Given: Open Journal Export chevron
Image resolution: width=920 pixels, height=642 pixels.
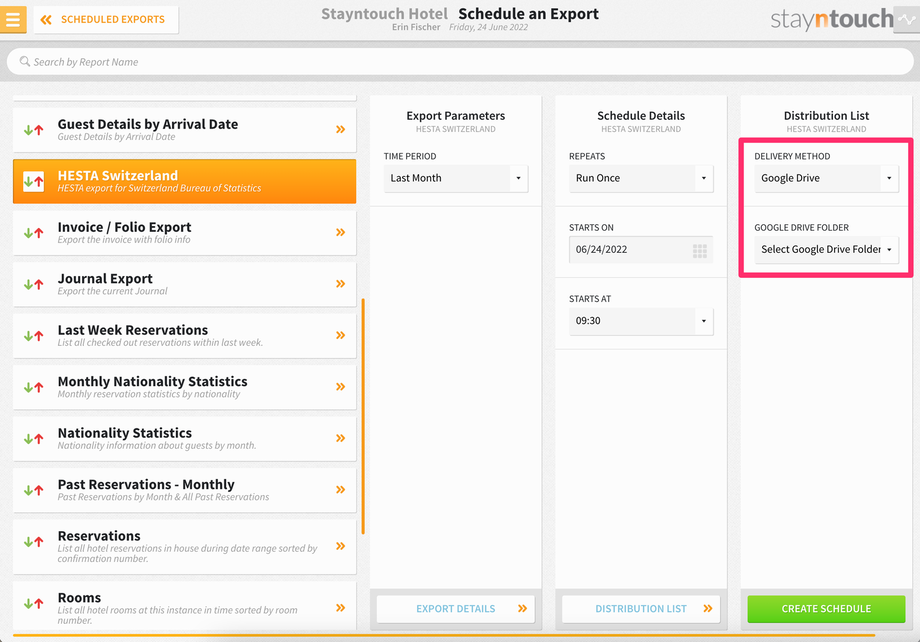Looking at the screenshot, I should pyautogui.click(x=340, y=284).
